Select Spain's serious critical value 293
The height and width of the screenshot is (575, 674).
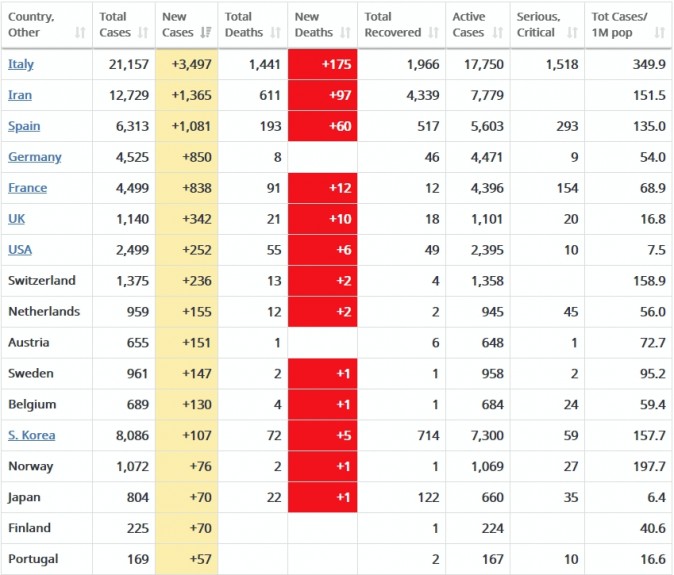point(567,126)
